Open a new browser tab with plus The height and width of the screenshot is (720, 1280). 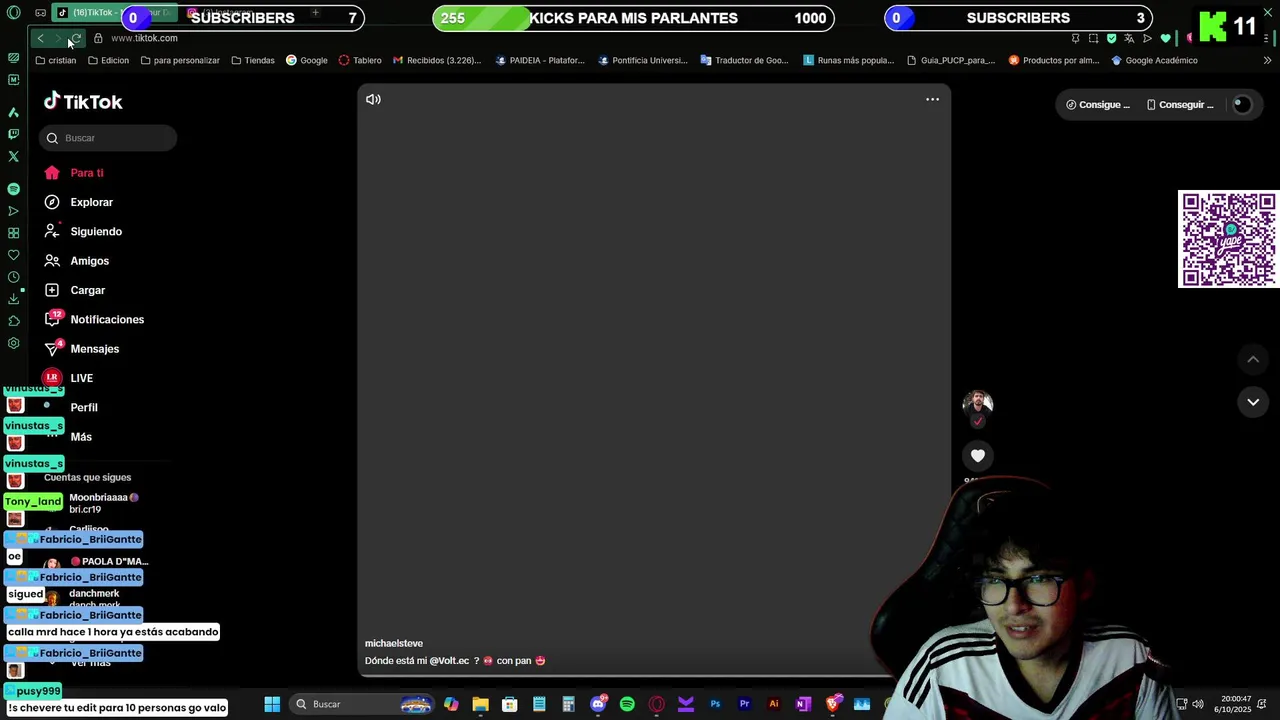(x=315, y=13)
